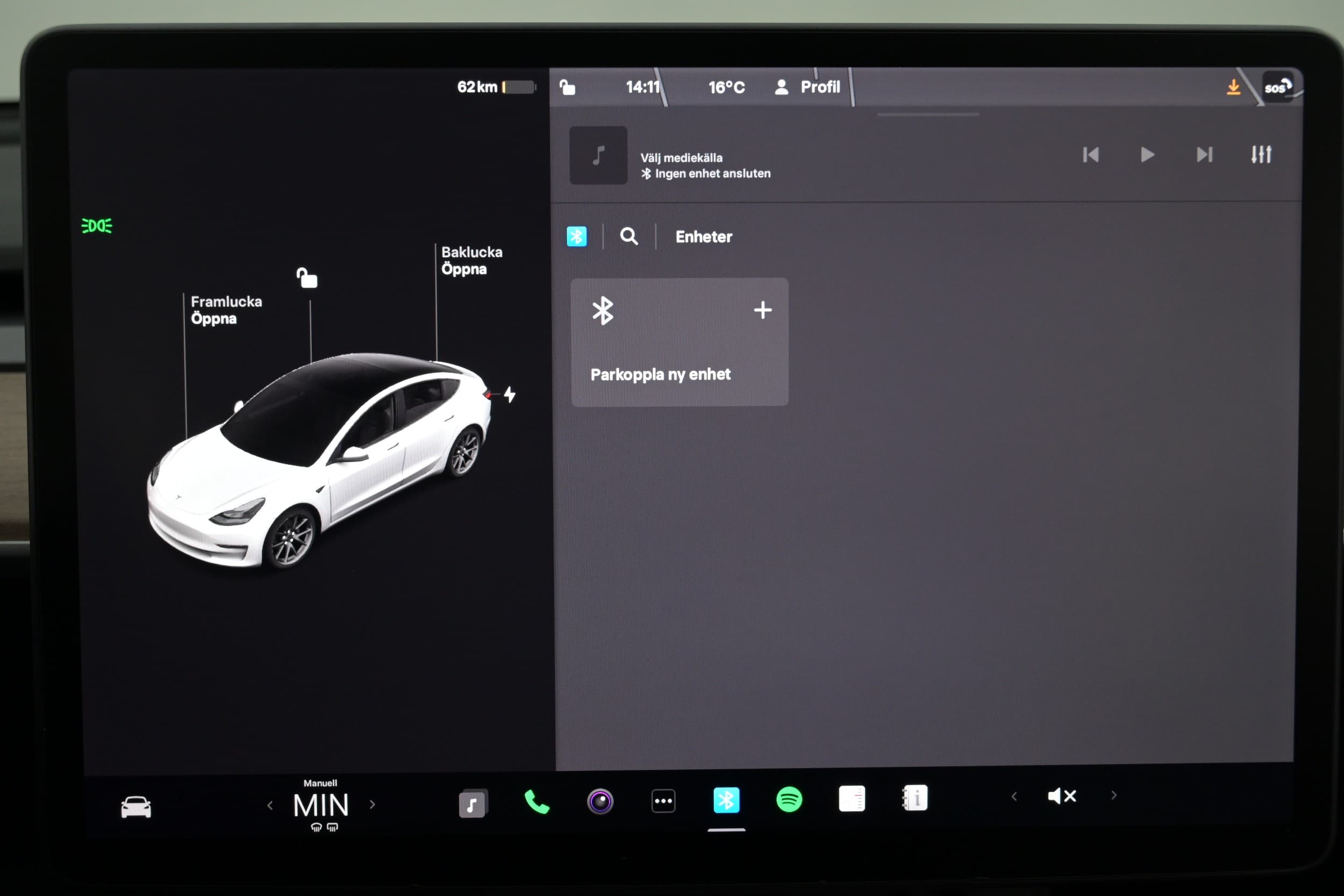Skip to previous track
Viewport: 1344px width, 896px height.
click(1090, 154)
